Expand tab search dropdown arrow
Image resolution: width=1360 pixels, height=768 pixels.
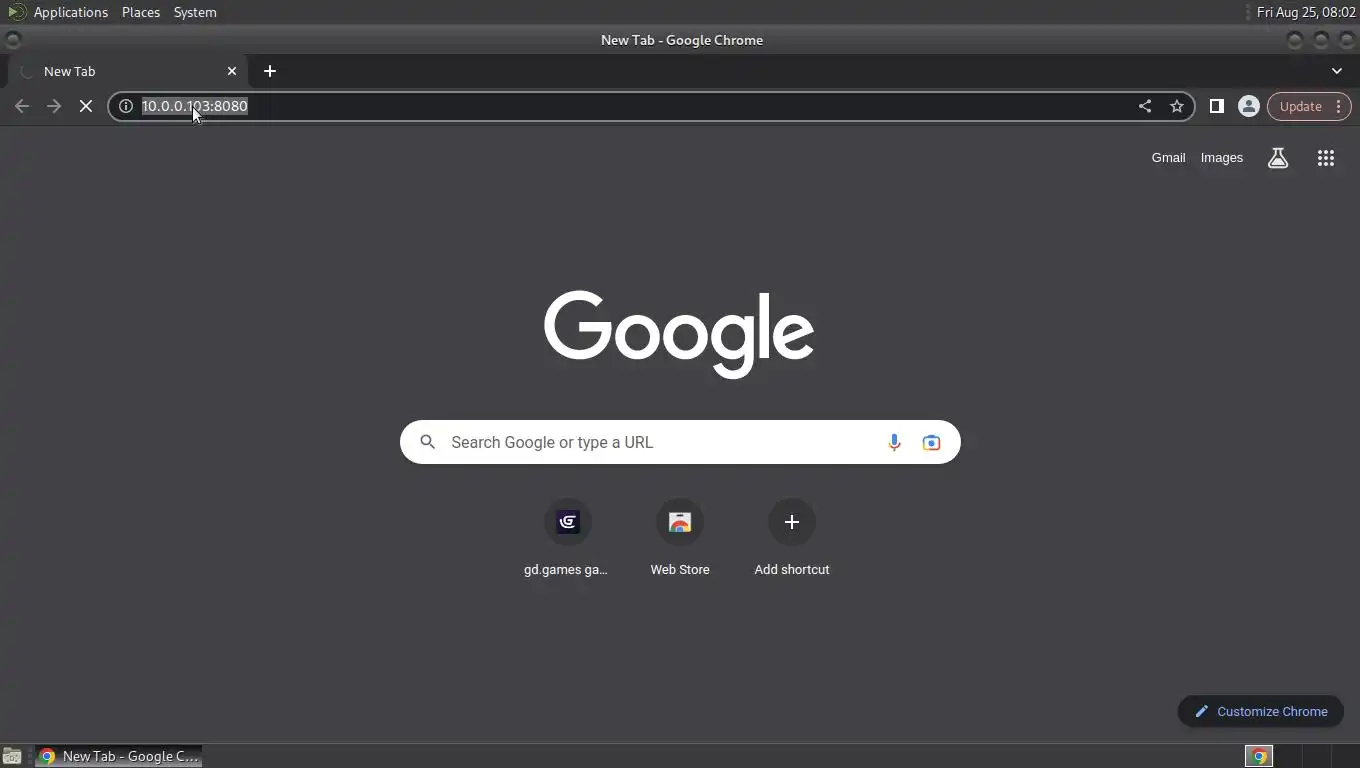(x=1337, y=71)
